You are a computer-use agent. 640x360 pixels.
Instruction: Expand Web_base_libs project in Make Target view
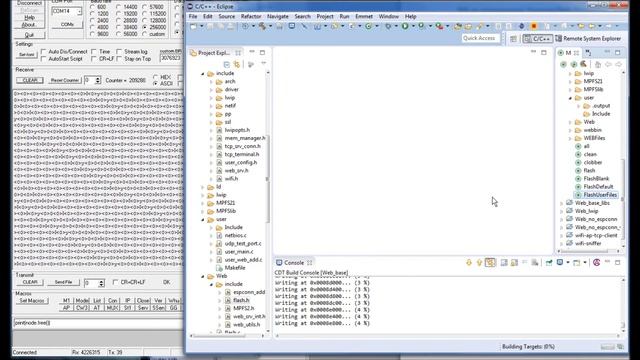562,203
